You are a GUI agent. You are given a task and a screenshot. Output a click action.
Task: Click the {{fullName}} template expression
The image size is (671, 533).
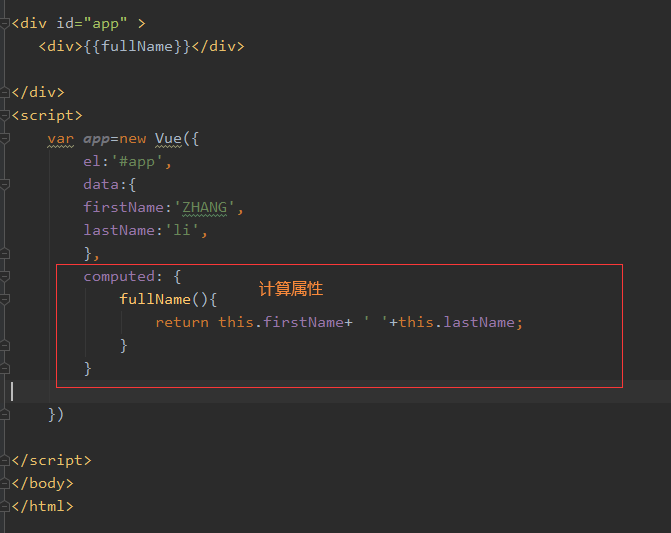pos(137,46)
